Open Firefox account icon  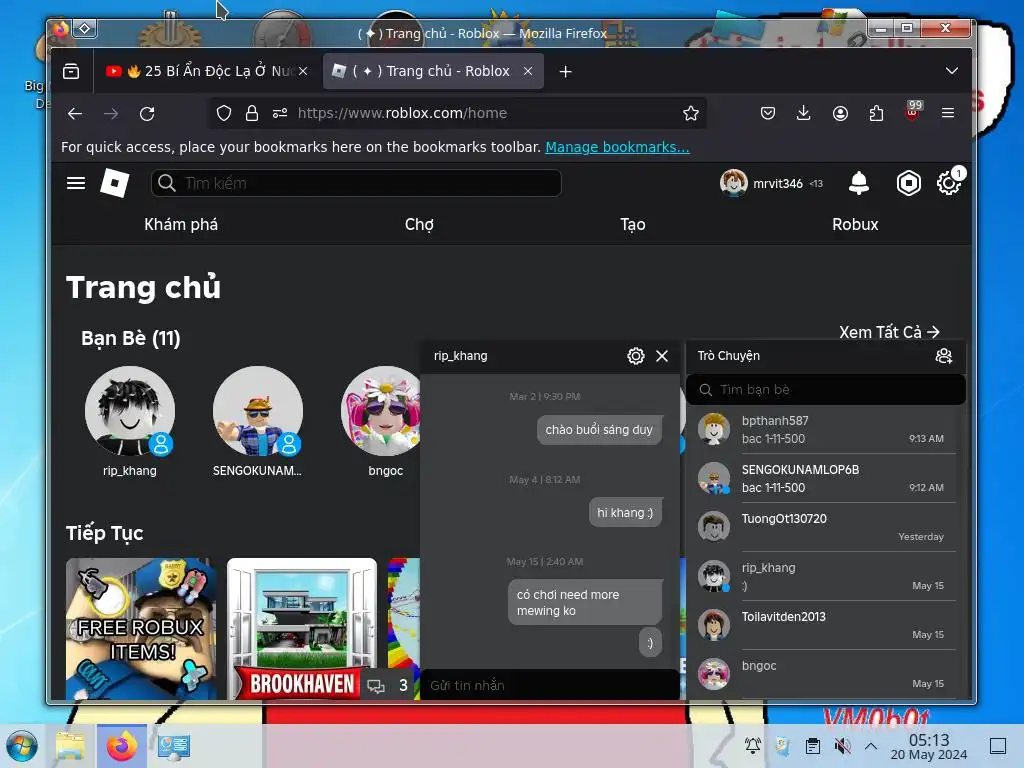(840, 114)
